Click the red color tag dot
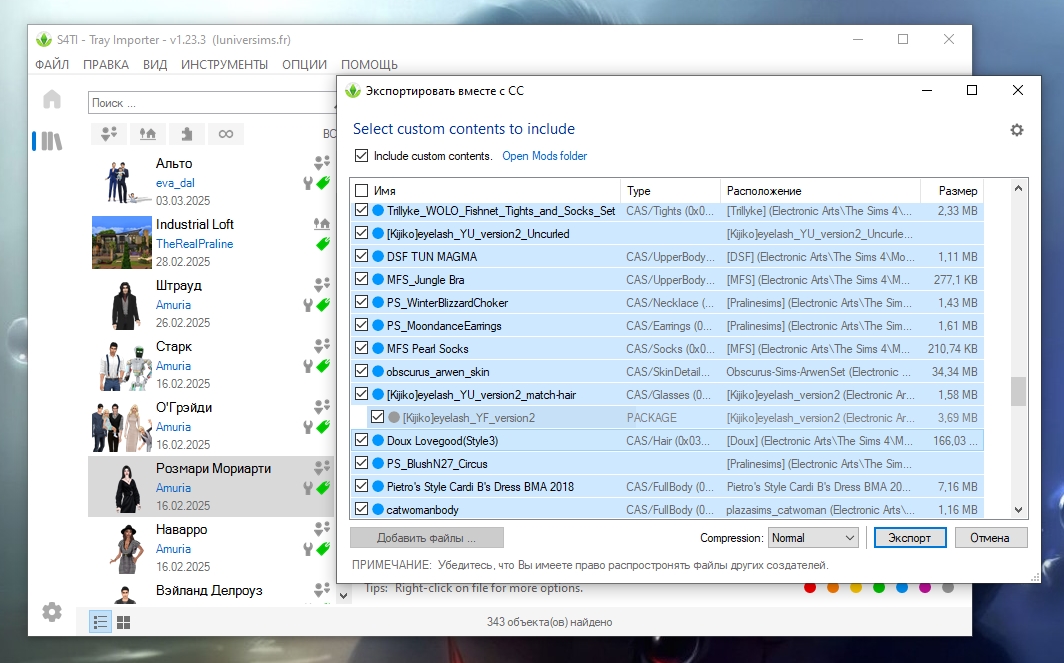 coord(810,587)
